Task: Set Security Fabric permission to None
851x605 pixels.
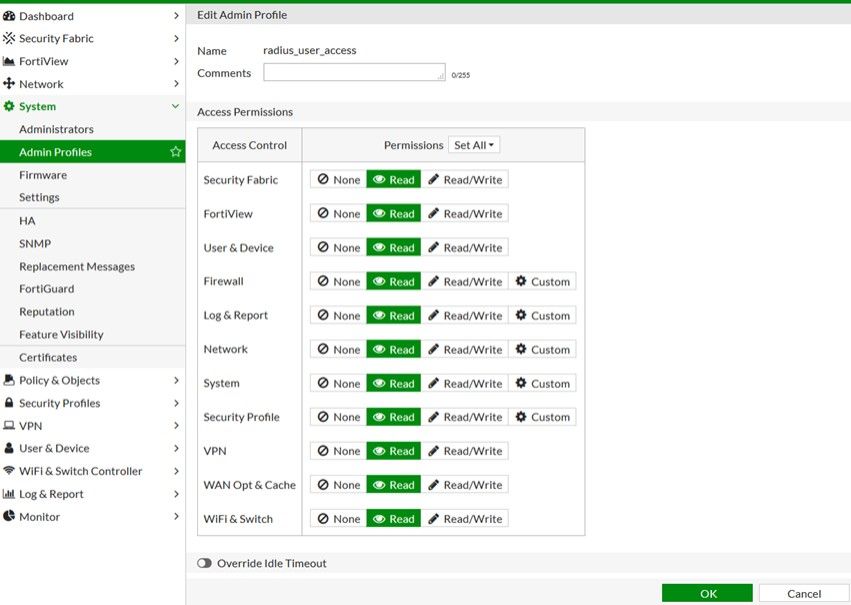Action: pos(339,180)
